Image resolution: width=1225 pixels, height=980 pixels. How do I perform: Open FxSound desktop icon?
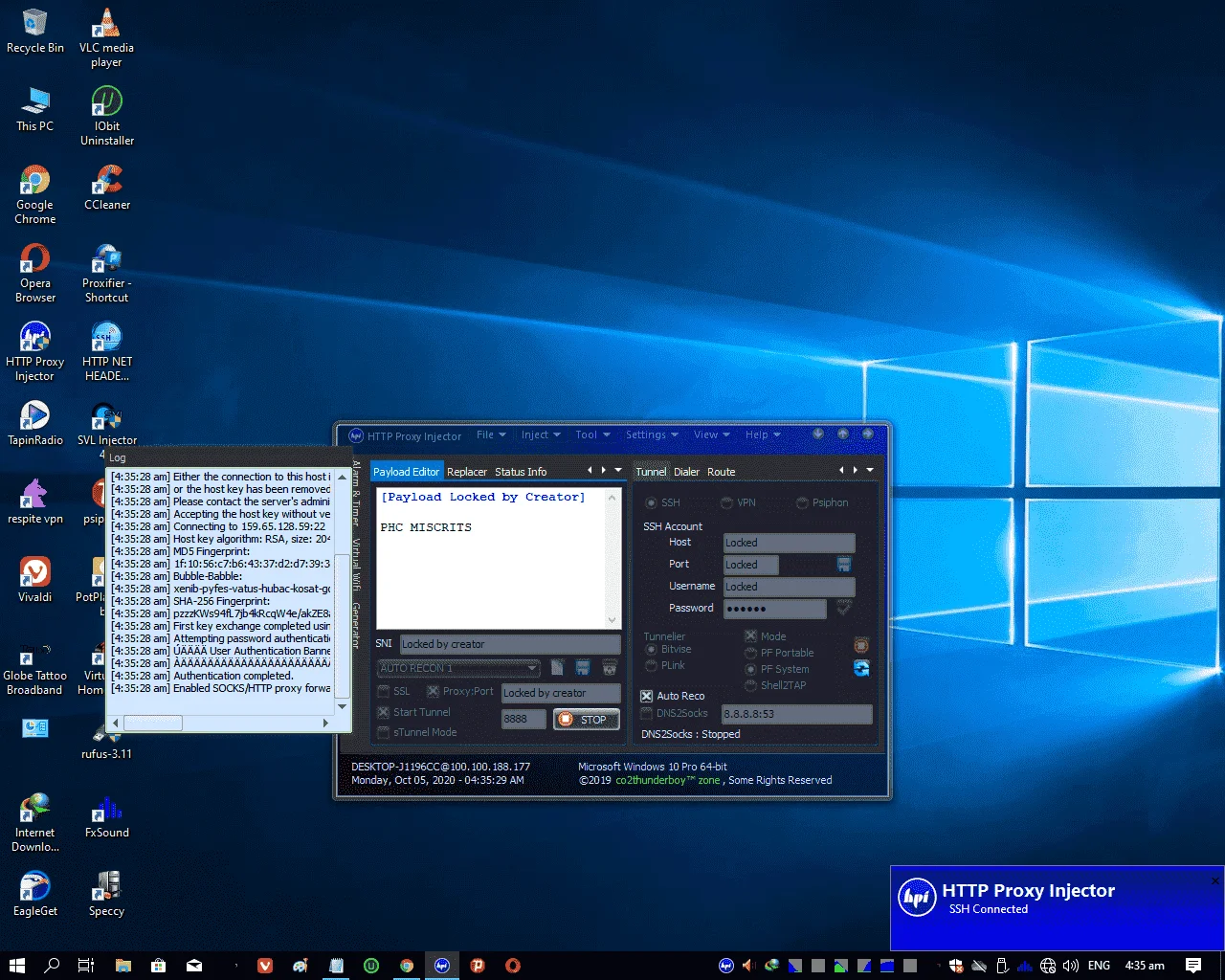point(107,816)
